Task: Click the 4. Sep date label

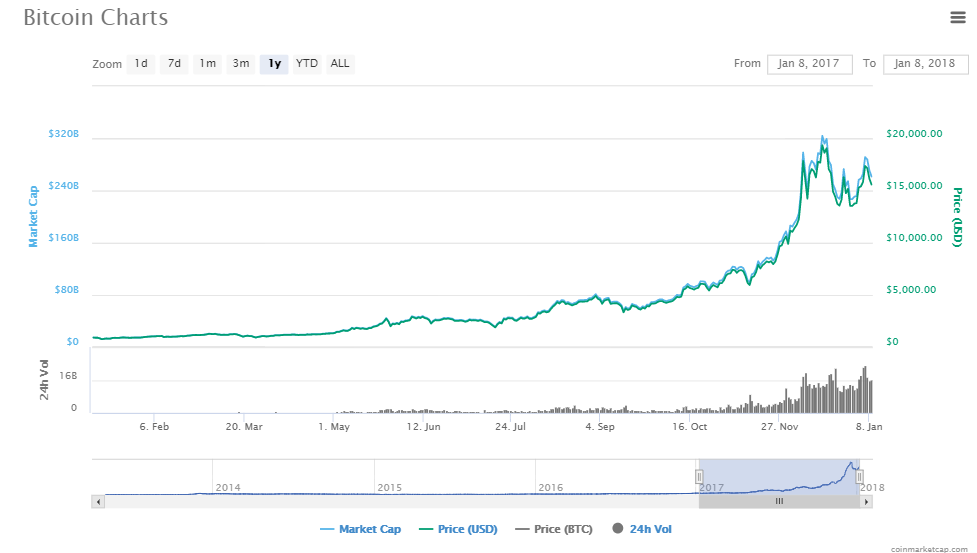Action: point(600,427)
